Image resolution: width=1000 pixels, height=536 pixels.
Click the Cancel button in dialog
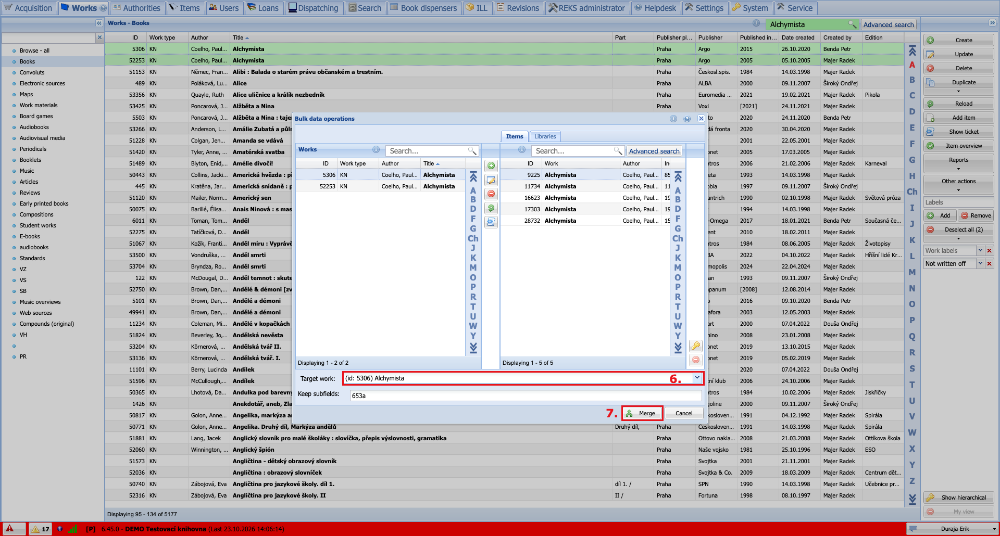pos(684,413)
